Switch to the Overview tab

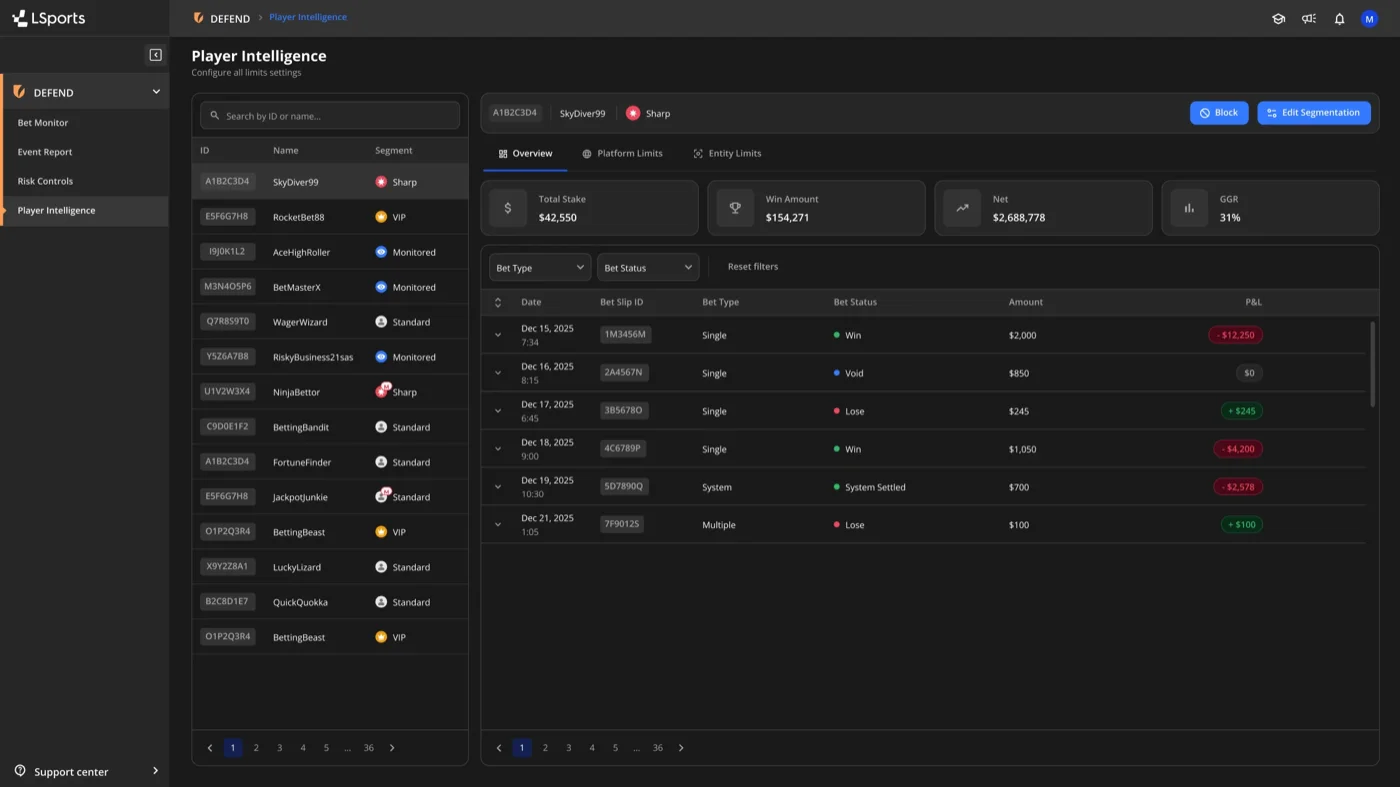[525, 154]
